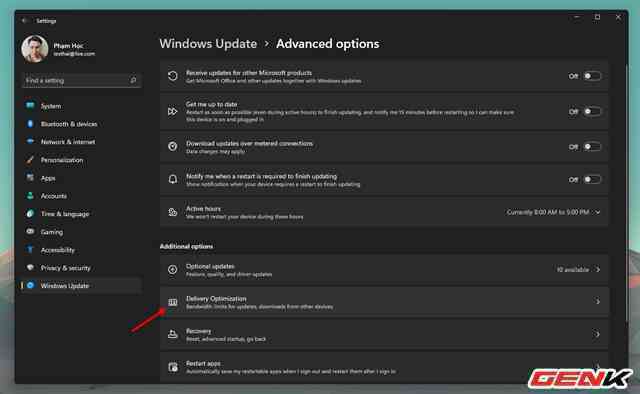Open the Time & language label
The image size is (640, 394).
point(65,214)
